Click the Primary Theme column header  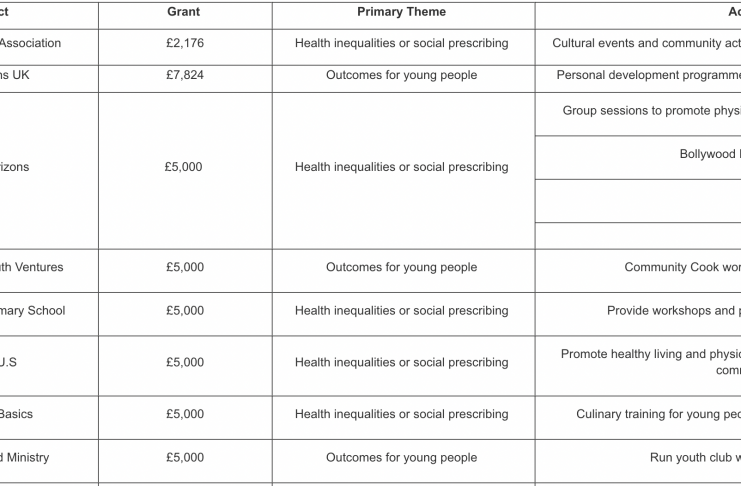pos(401,12)
